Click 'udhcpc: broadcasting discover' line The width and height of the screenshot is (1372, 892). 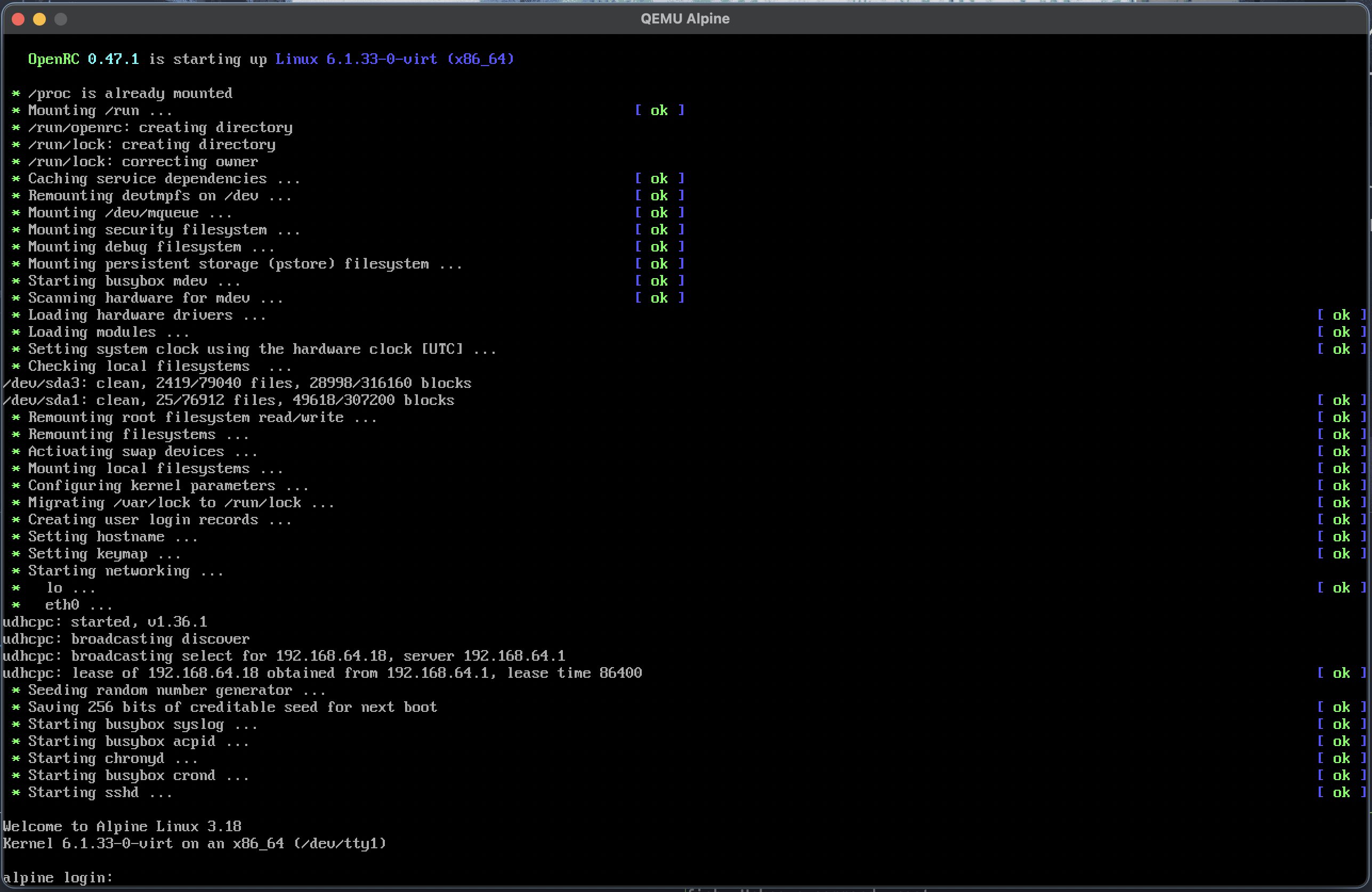point(126,639)
